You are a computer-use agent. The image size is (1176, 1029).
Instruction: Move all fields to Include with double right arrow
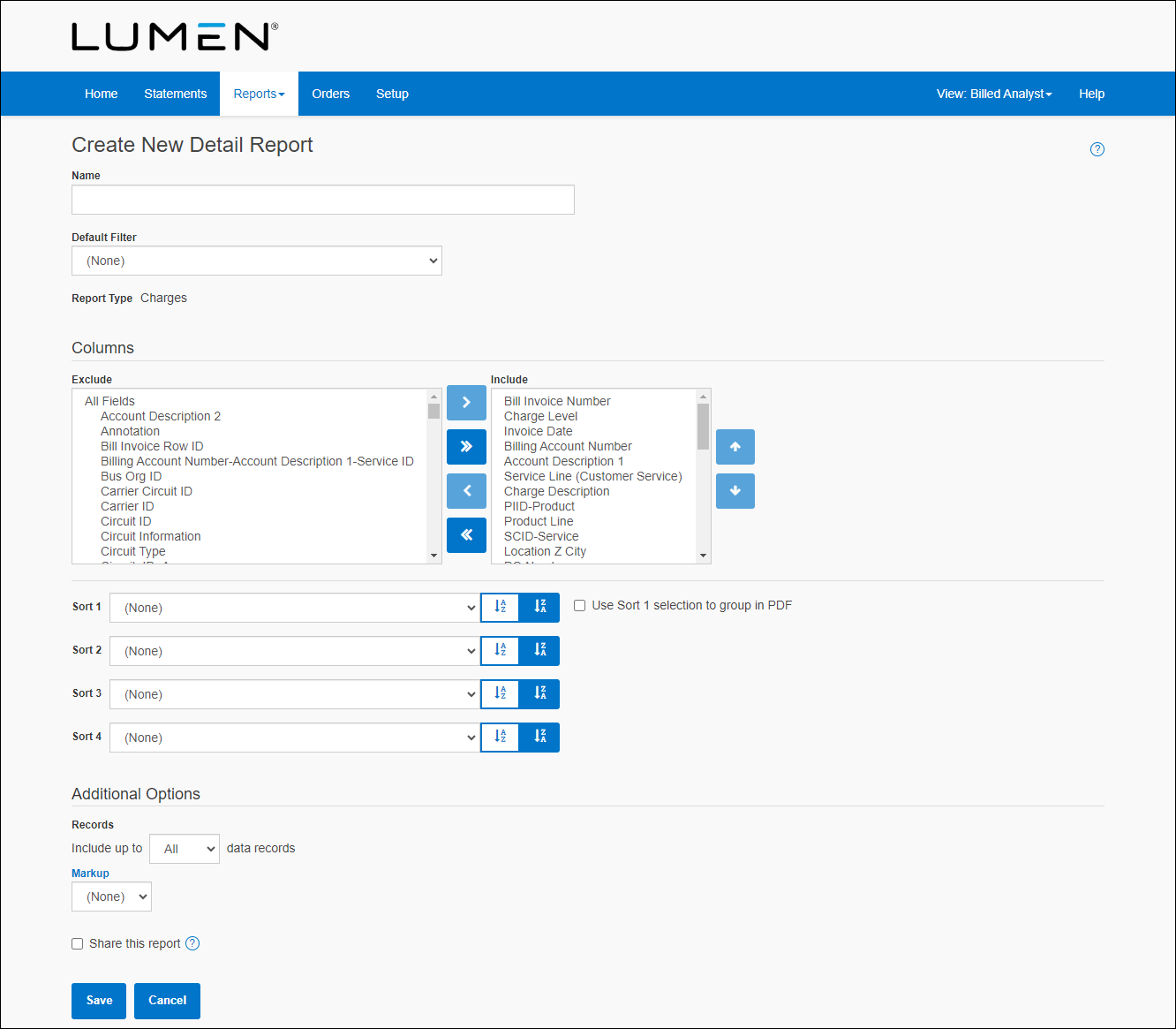[x=466, y=447]
